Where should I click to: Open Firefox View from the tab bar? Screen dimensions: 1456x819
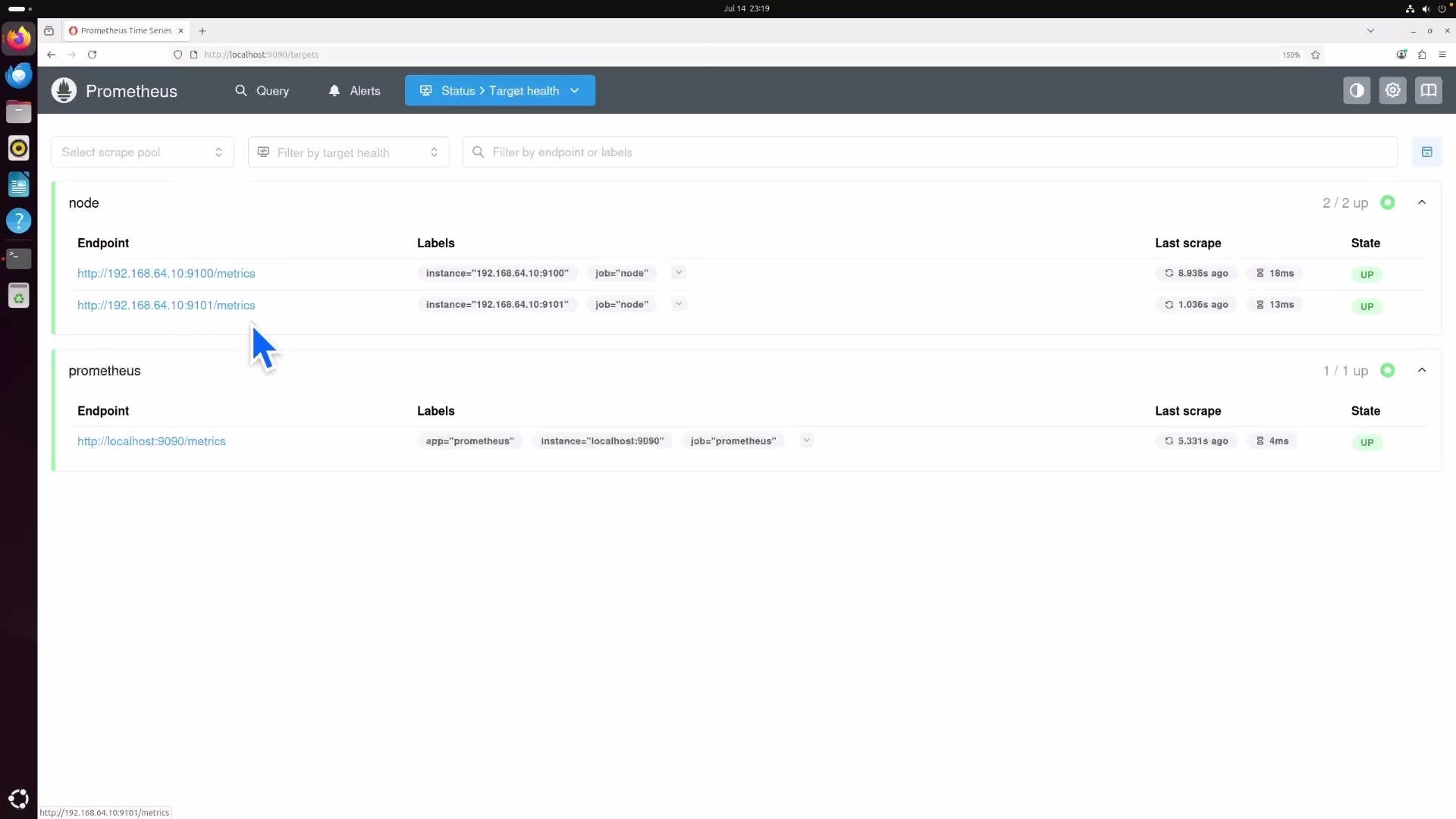pos(49,31)
